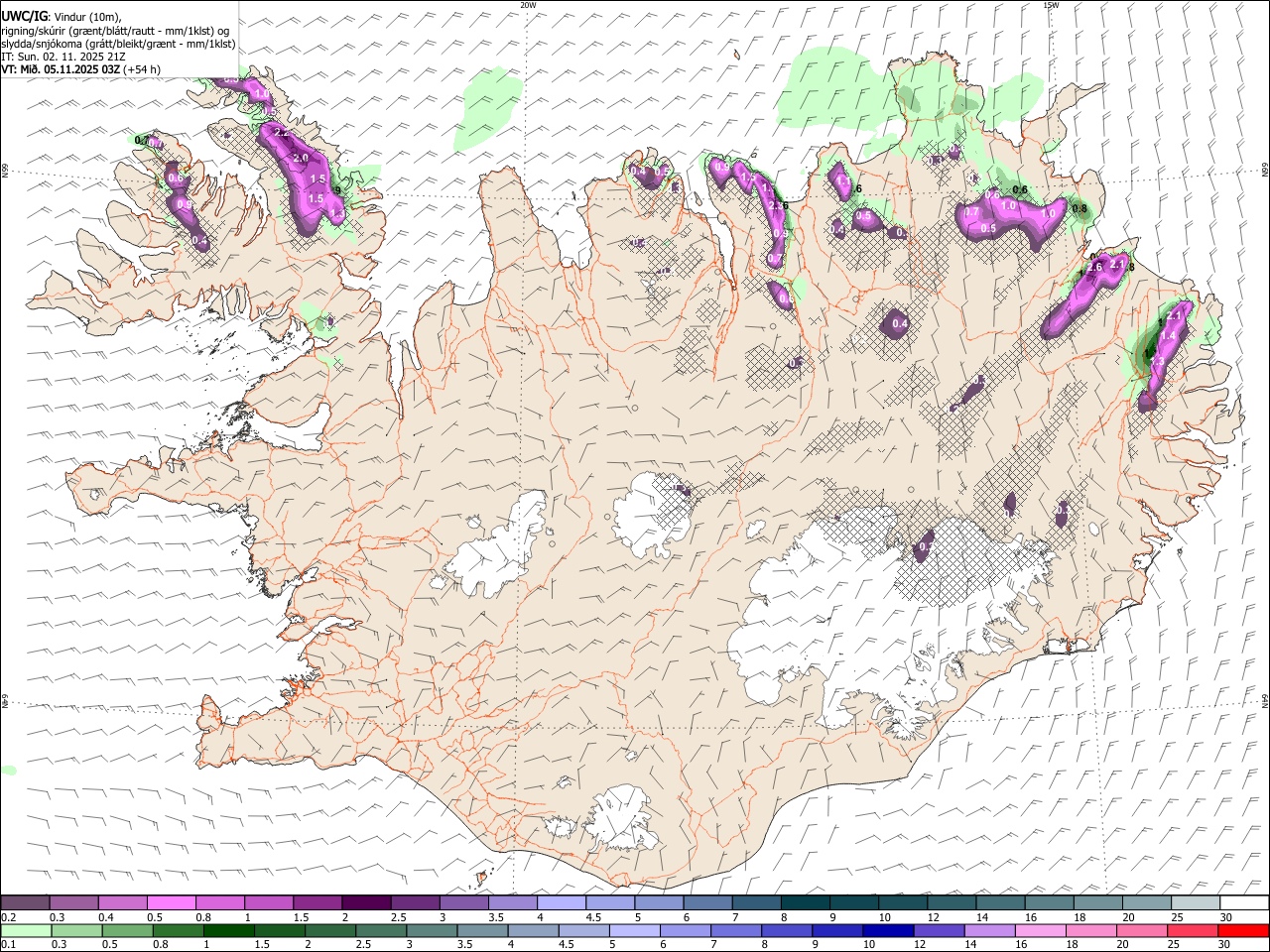The image size is (1270, 952).
Task: Click the top-row legend swatch starting at 0.2
Action: tap(25, 902)
